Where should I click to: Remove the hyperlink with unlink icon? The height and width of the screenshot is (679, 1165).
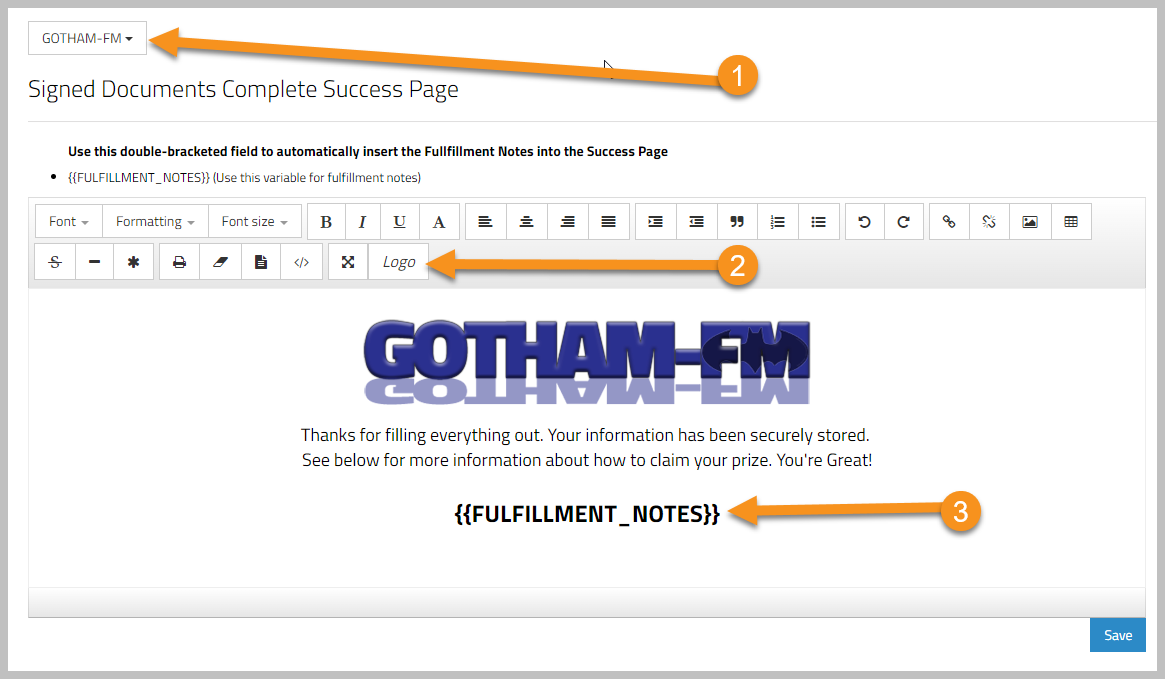coord(990,221)
